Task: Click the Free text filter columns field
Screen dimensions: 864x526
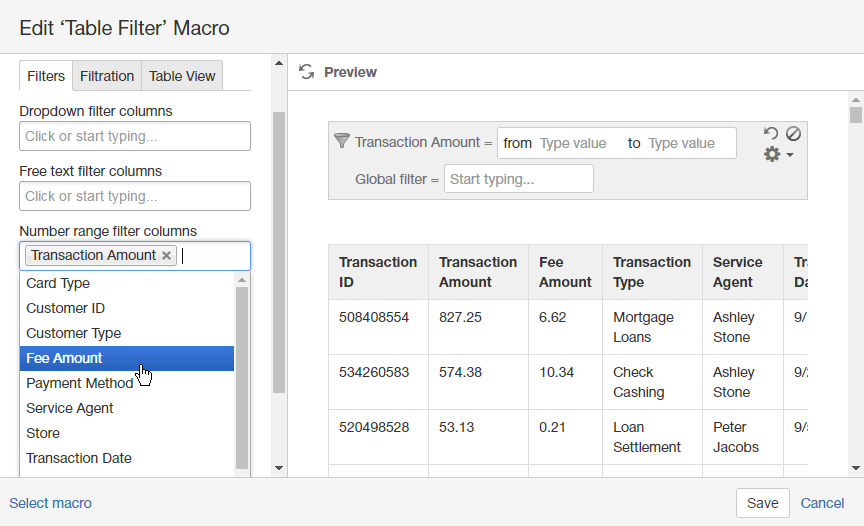Action: tap(135, 196)
